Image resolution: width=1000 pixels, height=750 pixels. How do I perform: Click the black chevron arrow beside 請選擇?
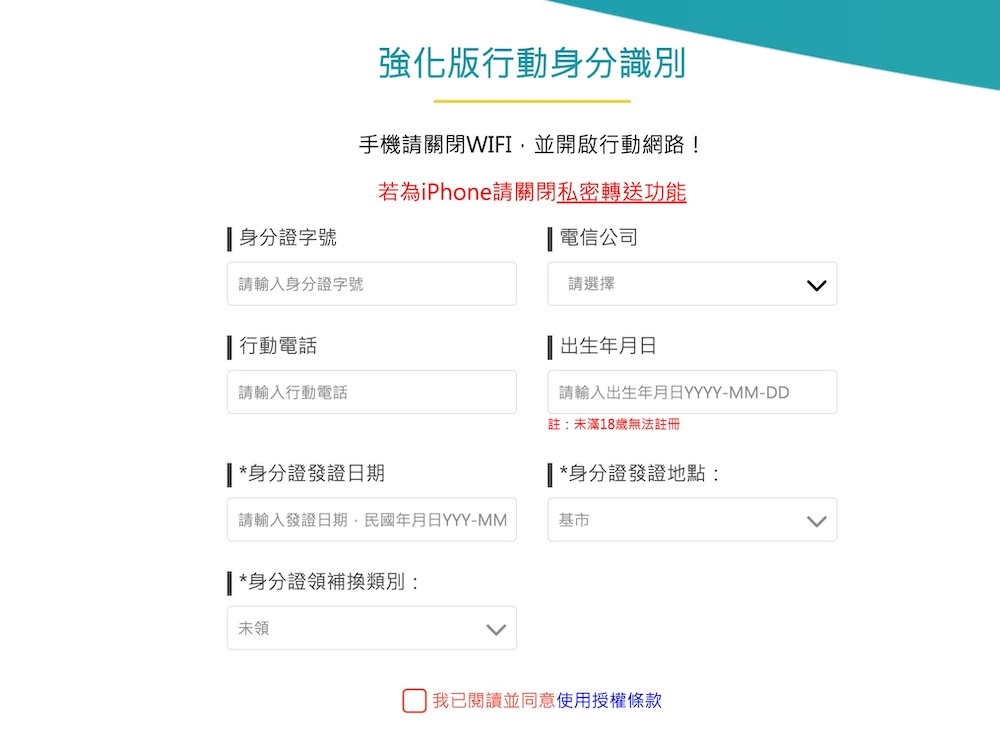tap(816, 285)
